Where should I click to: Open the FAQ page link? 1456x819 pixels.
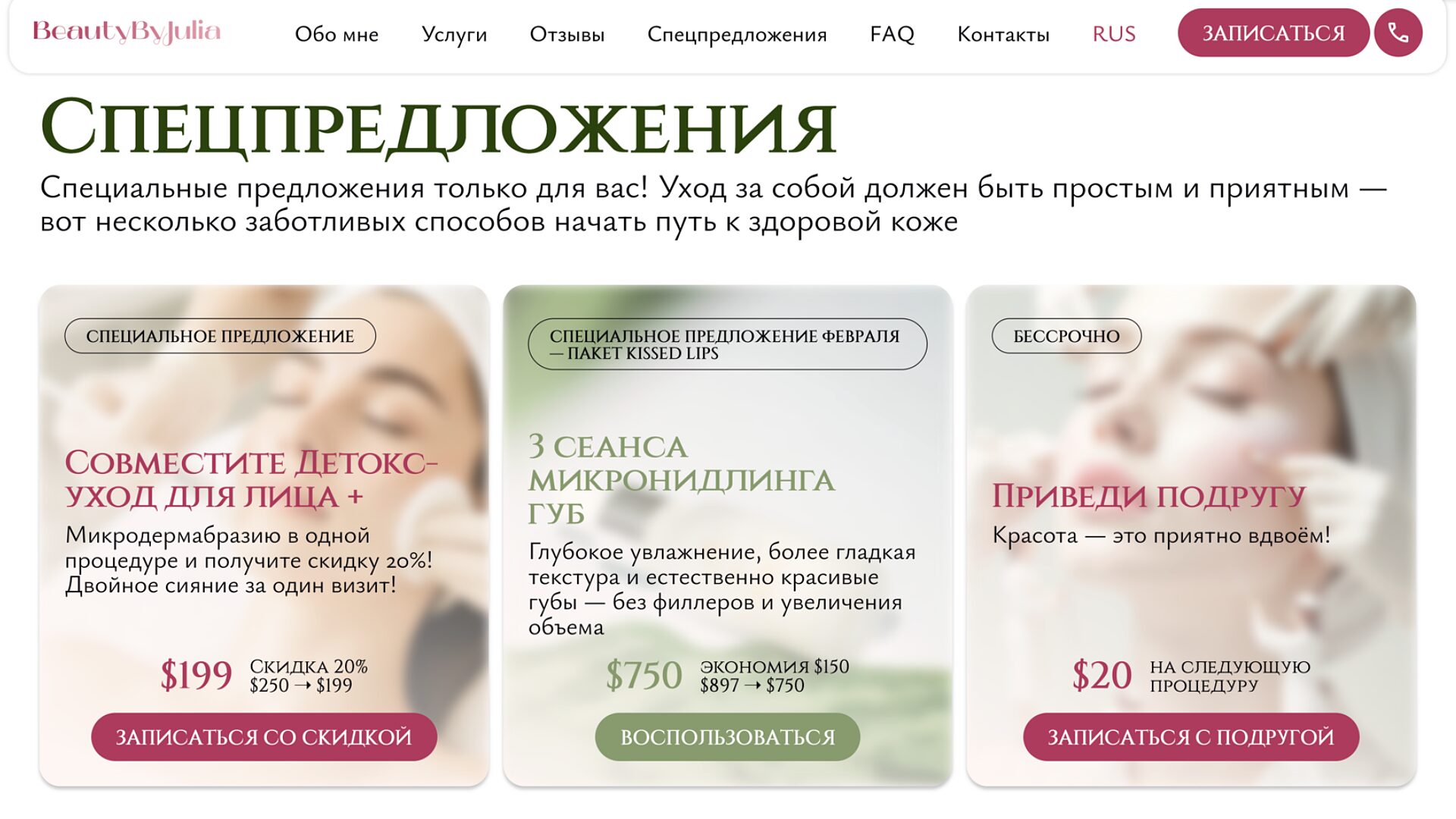(892, 34)
